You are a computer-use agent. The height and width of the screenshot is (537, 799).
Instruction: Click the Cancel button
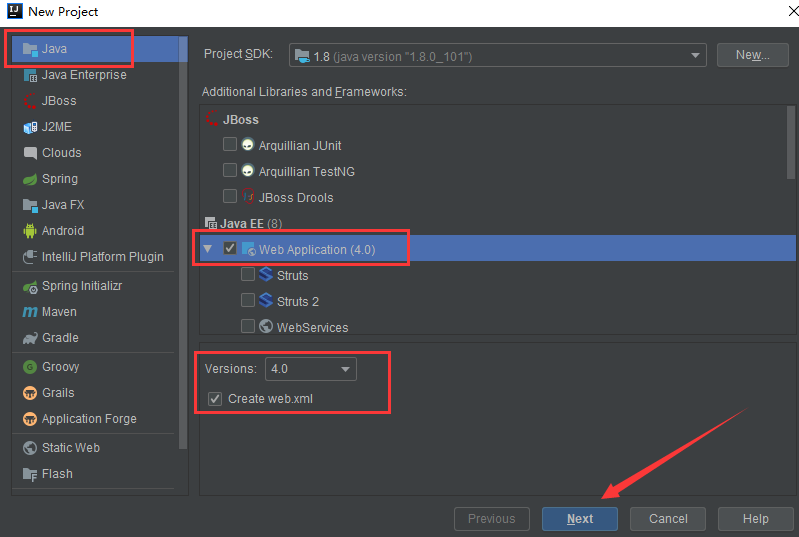pyautogui.click(x=668, y=519)
